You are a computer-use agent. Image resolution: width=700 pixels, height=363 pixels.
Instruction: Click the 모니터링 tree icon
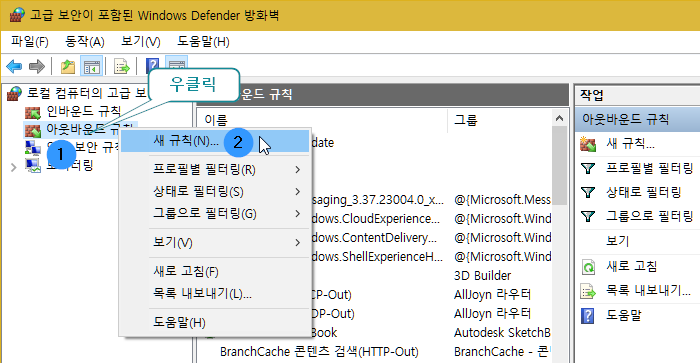[x=33, y=166]
